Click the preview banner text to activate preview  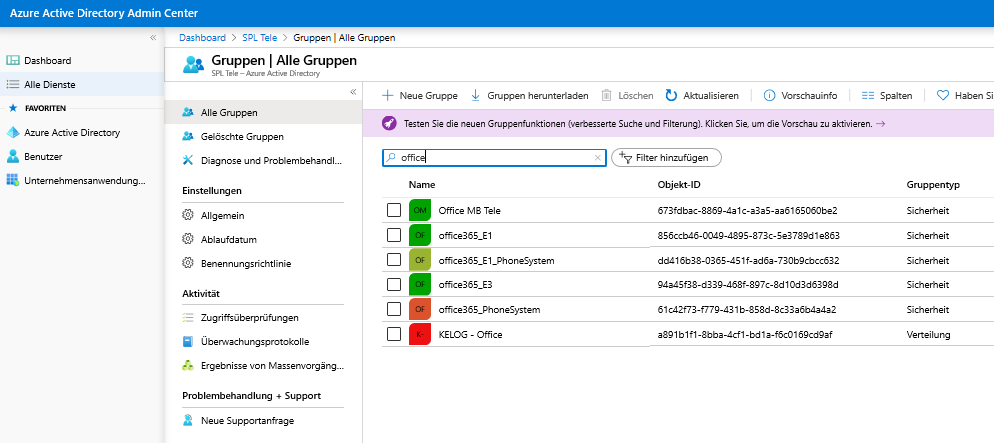pyautogui.click(x=638, y=124)
